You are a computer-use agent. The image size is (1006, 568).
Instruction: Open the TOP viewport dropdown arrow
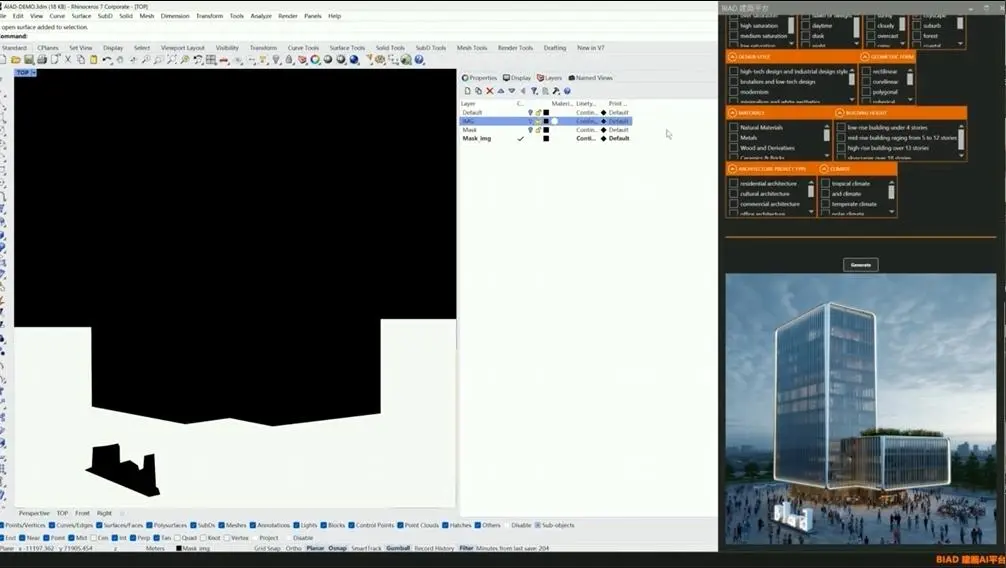point(34,73)
